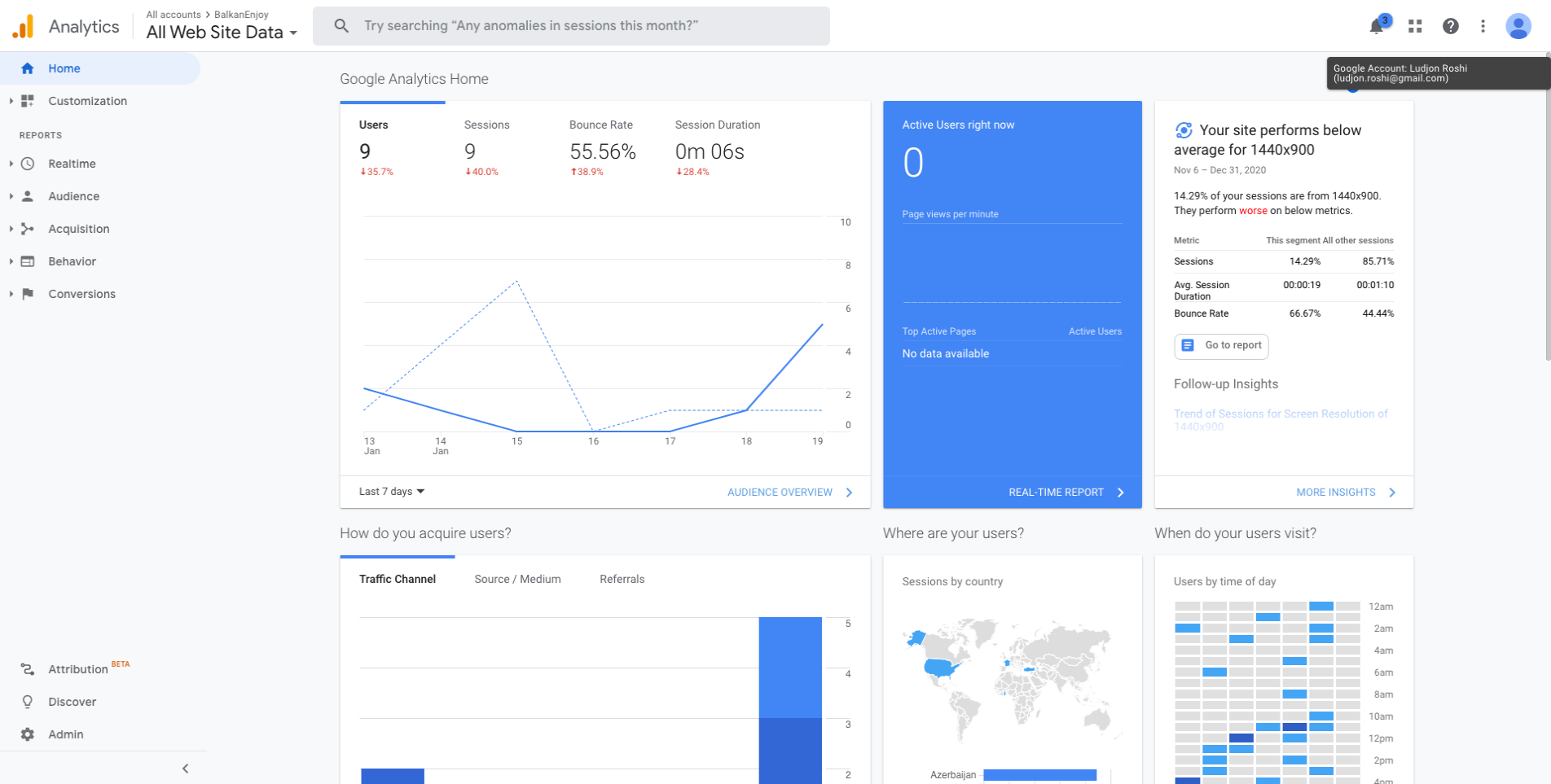Click the arrow next to More Insights
1551x784 pixels.
pos(1392,493)
